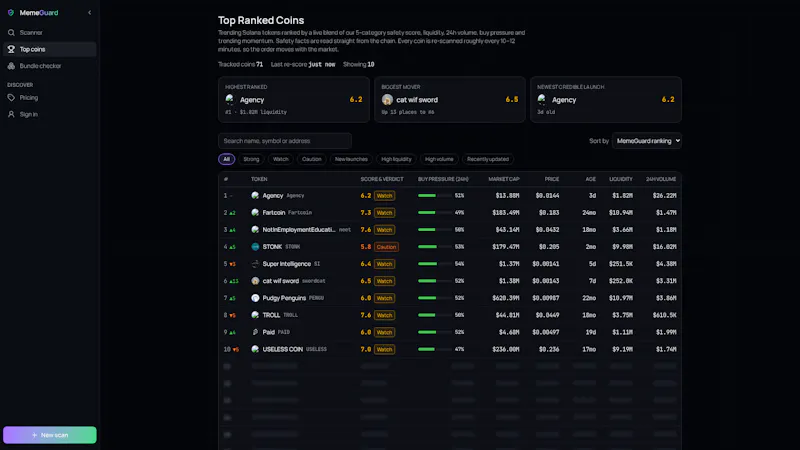Collapse the sidebar with the chevron
Screen dimensions: 800x450
[89, 13]
